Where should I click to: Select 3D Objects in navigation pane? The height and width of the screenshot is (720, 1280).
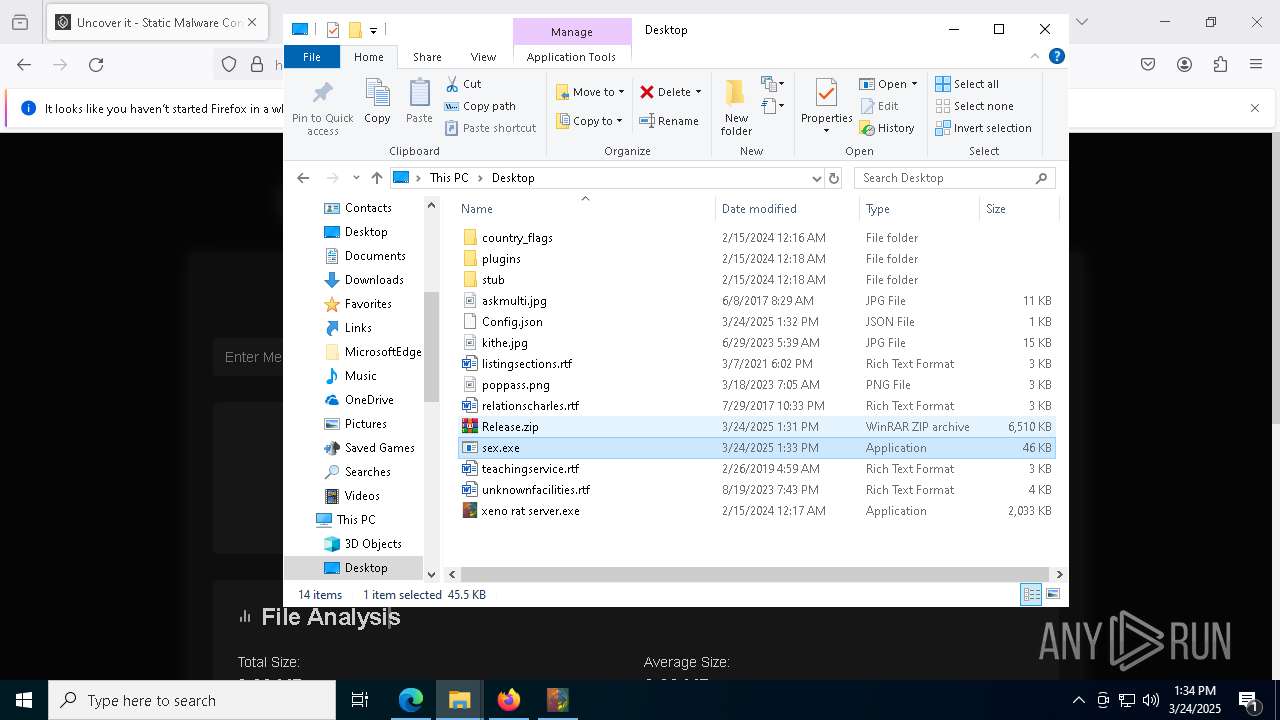click(x=373, y=544)
